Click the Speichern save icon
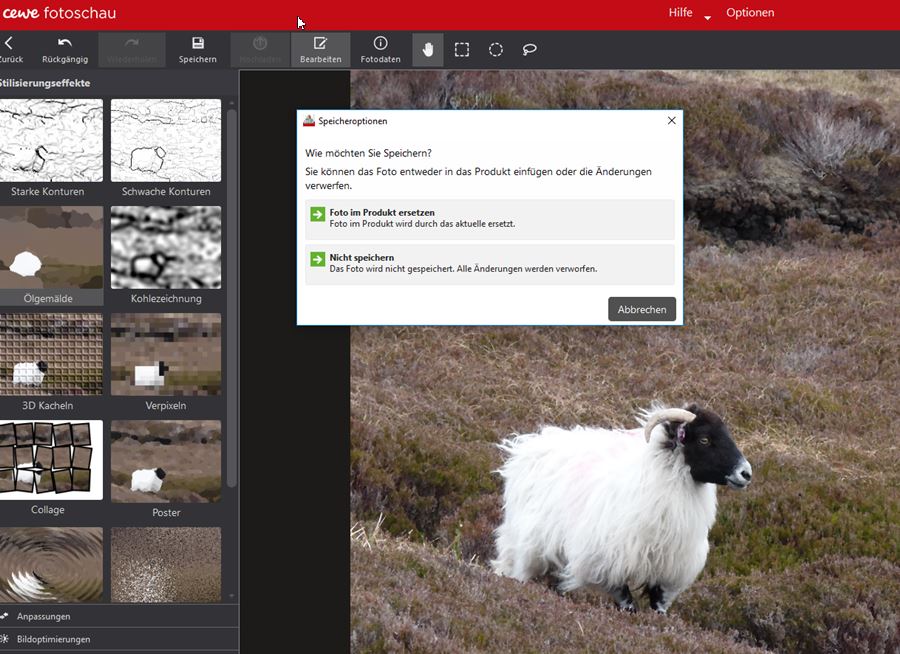The width and height of the screenshot is (900, 654). tap(198, 43)
